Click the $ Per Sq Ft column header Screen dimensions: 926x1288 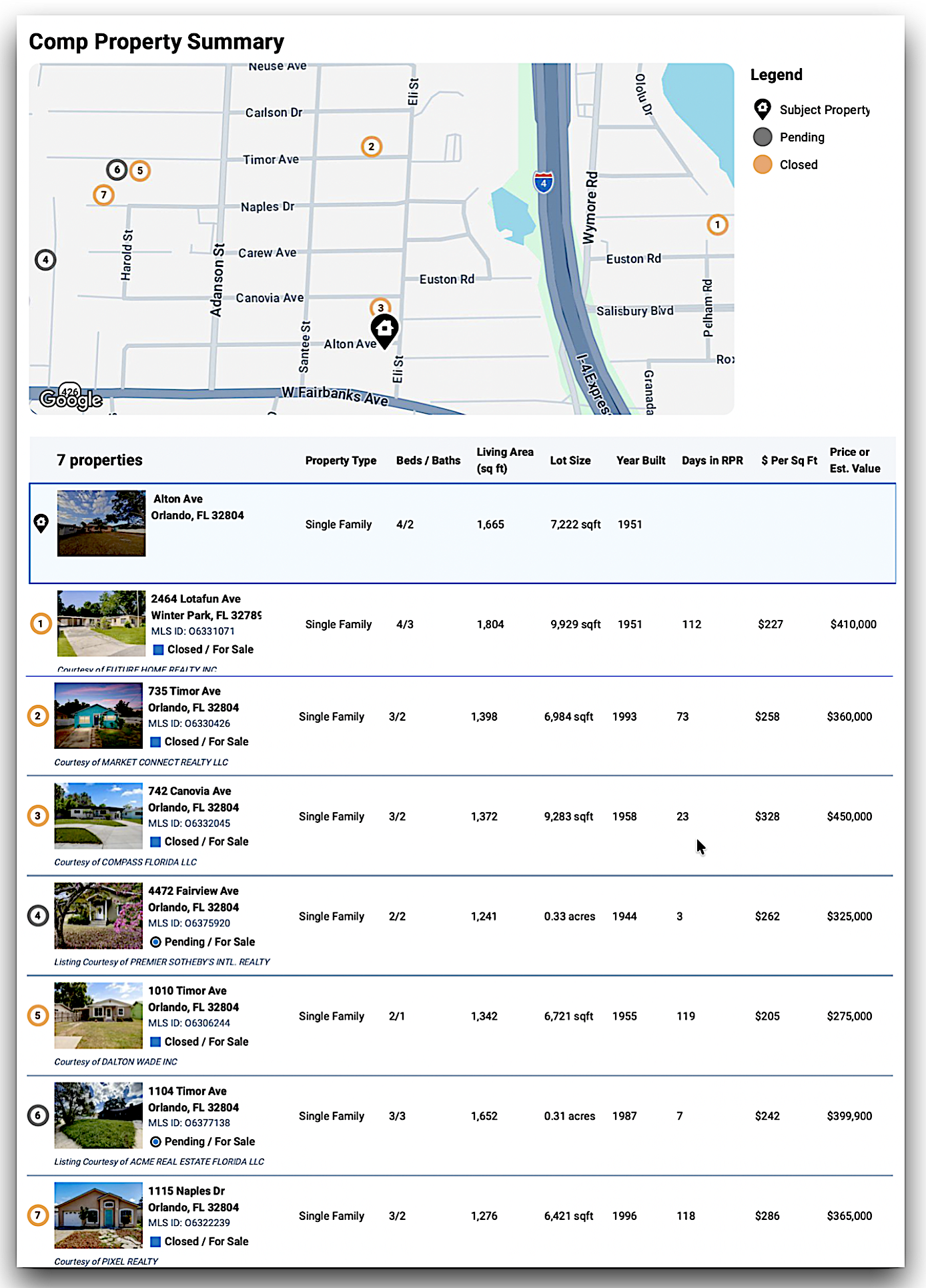click(789, 460)
